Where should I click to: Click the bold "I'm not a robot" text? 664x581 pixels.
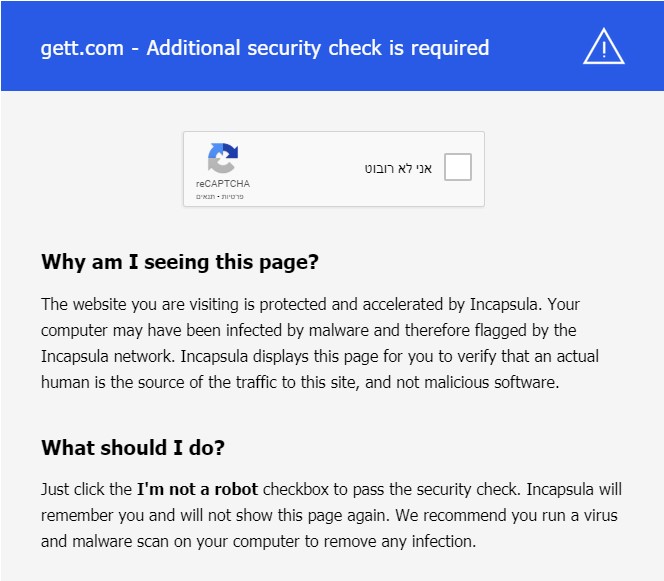point(197,489)
